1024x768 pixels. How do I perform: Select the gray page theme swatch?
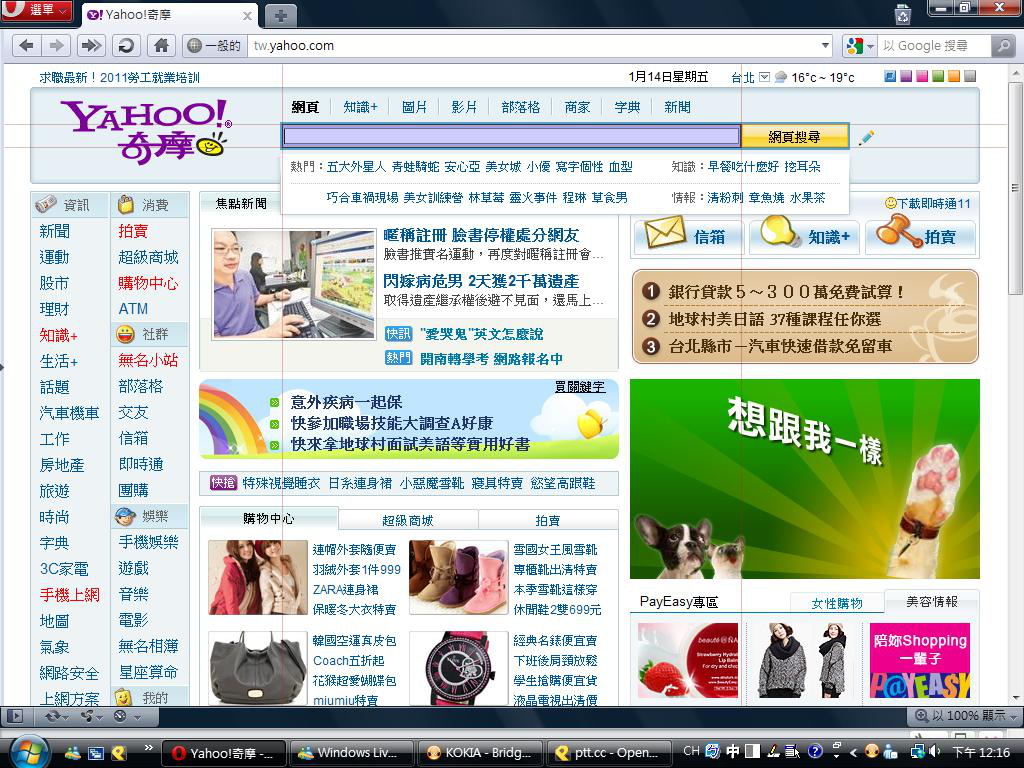coord(970,76)
